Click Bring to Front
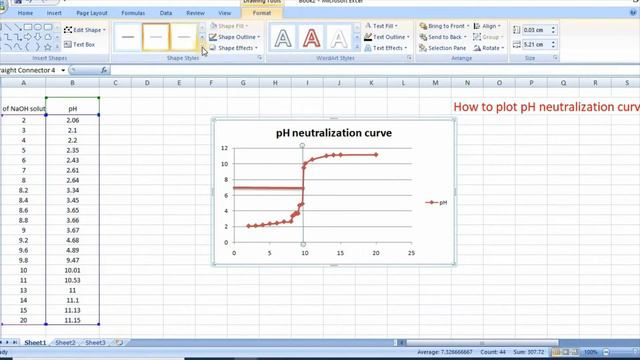Viewport: 640px width, 360px height. point(444,26)
